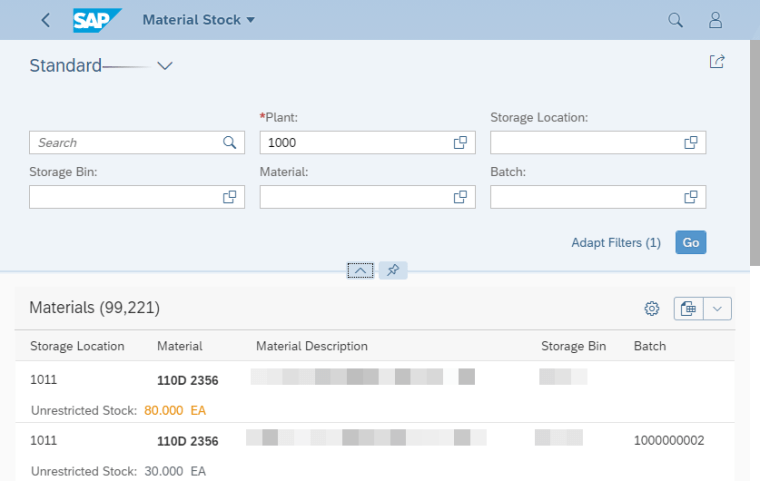Open the user profile icon
Image resolution: width=760 pixels, height=481 pixels.
coord(715,20)
